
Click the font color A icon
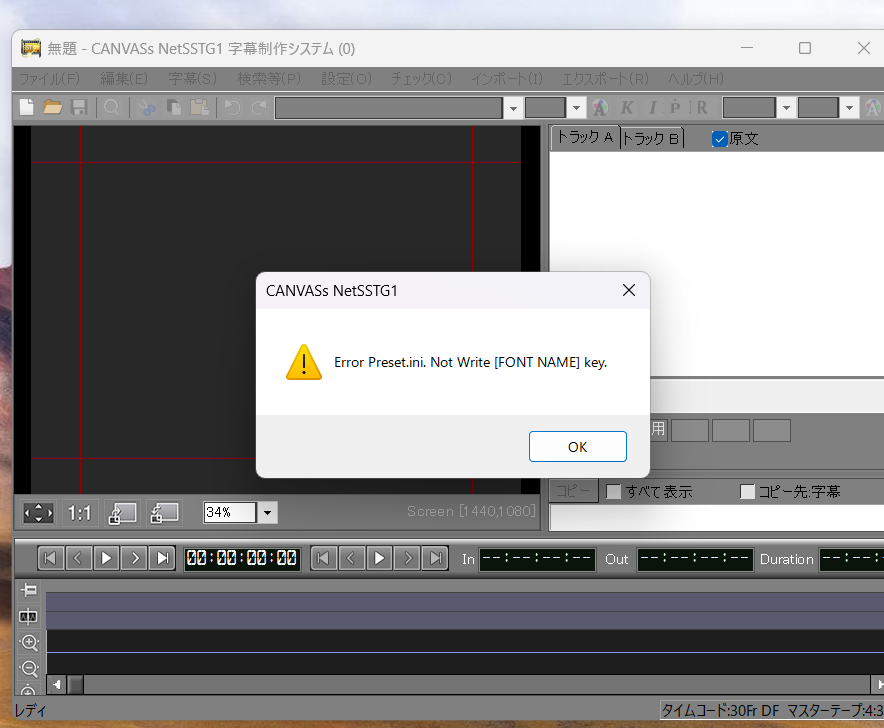point(600,107)
